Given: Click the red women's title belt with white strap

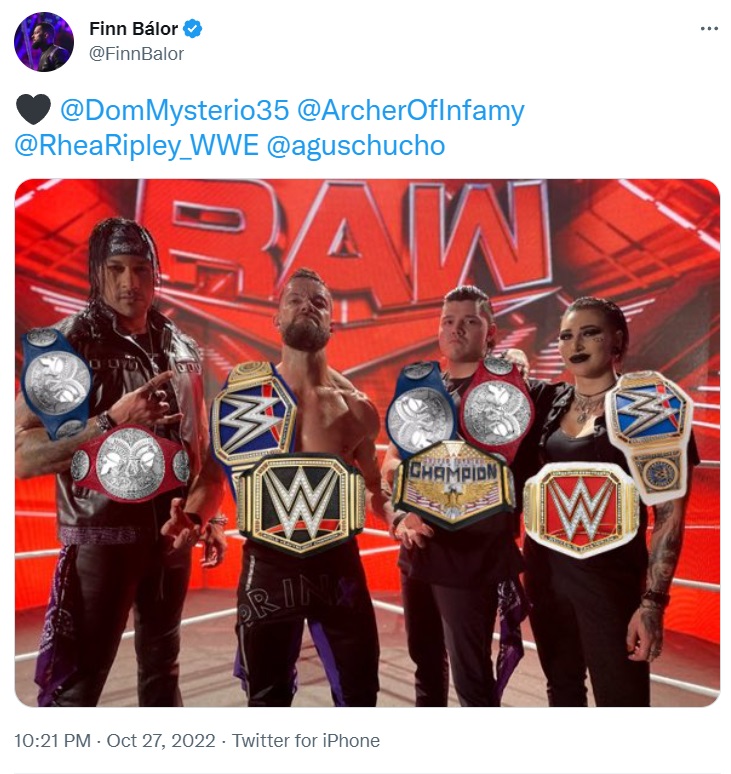Looking at the screenshot, I should pos(581,510).
